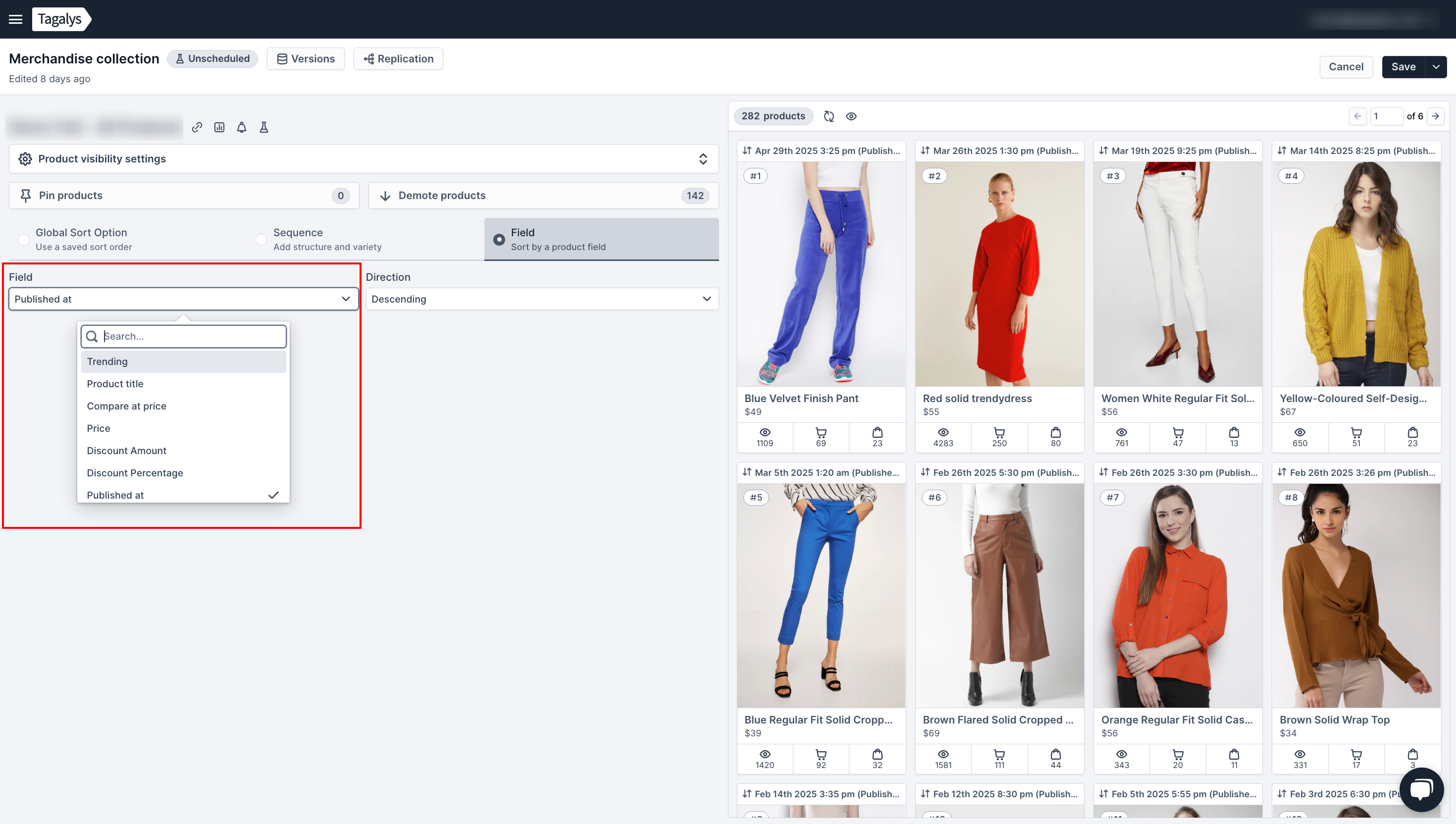This screenshot has height=824, width=1456.
Task: Click views icon on Brown Solid Wrap Top
Action: (1300, 754)
